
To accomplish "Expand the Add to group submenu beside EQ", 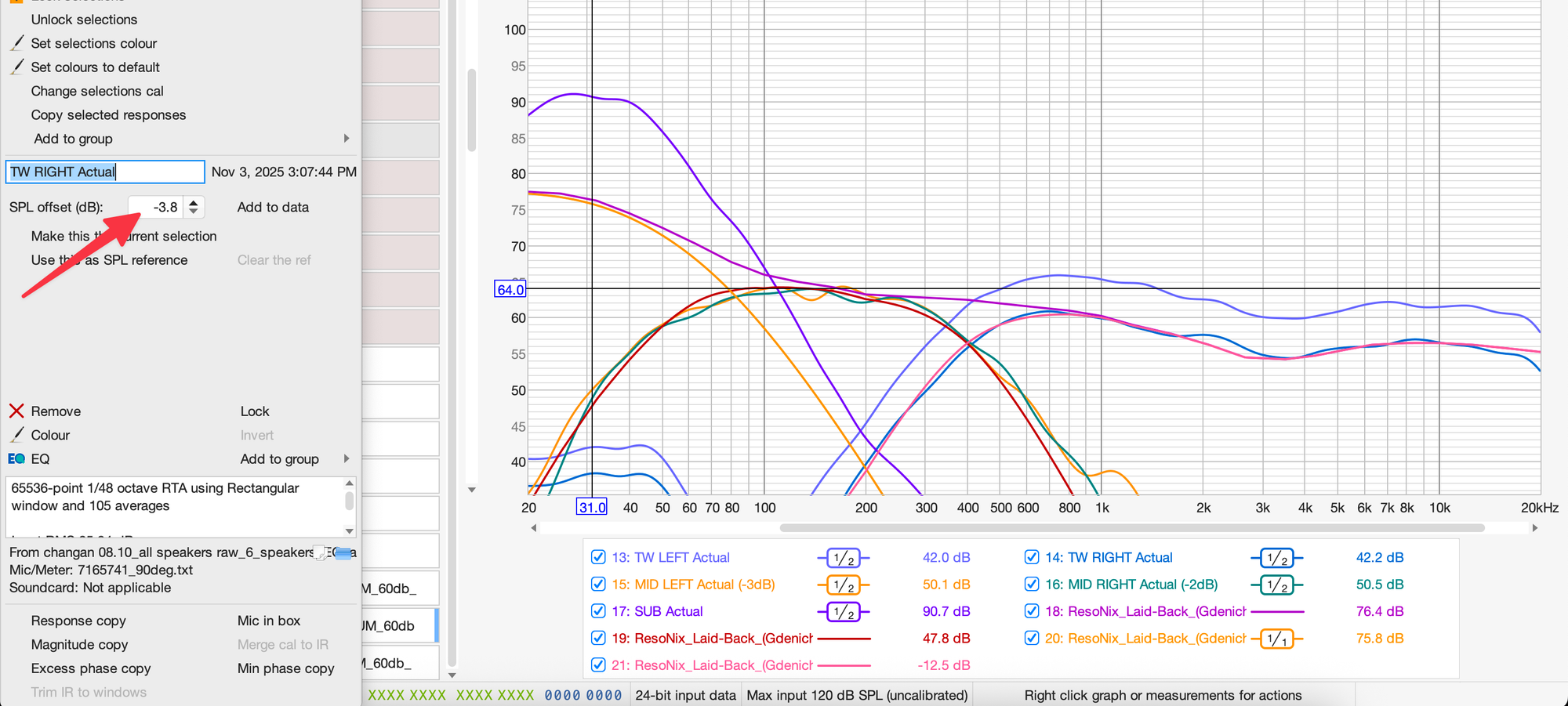I will pyautogui.click(x=346, y=459).
